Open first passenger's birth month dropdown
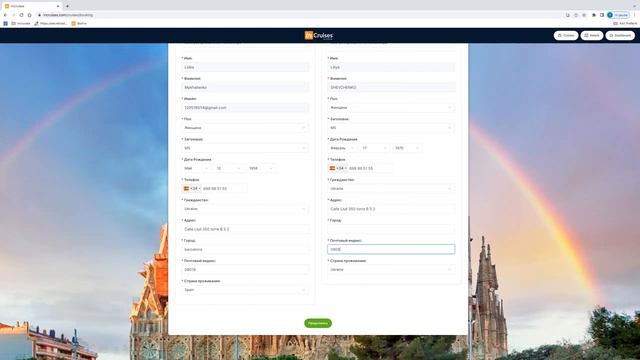 (196, 168)
